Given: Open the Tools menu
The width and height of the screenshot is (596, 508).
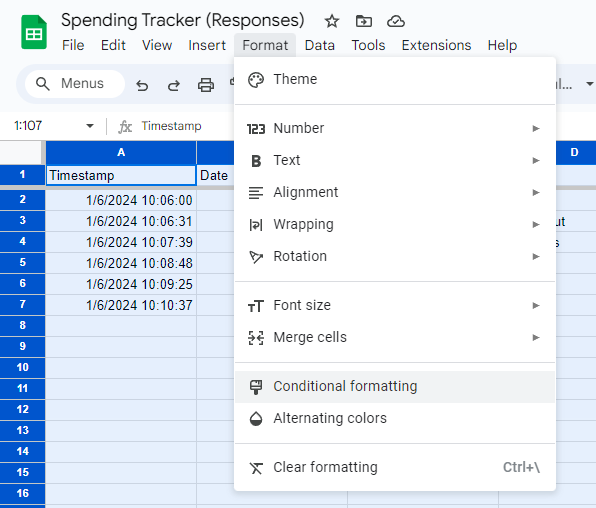Looking at the screenshot, I should (368, 45).
